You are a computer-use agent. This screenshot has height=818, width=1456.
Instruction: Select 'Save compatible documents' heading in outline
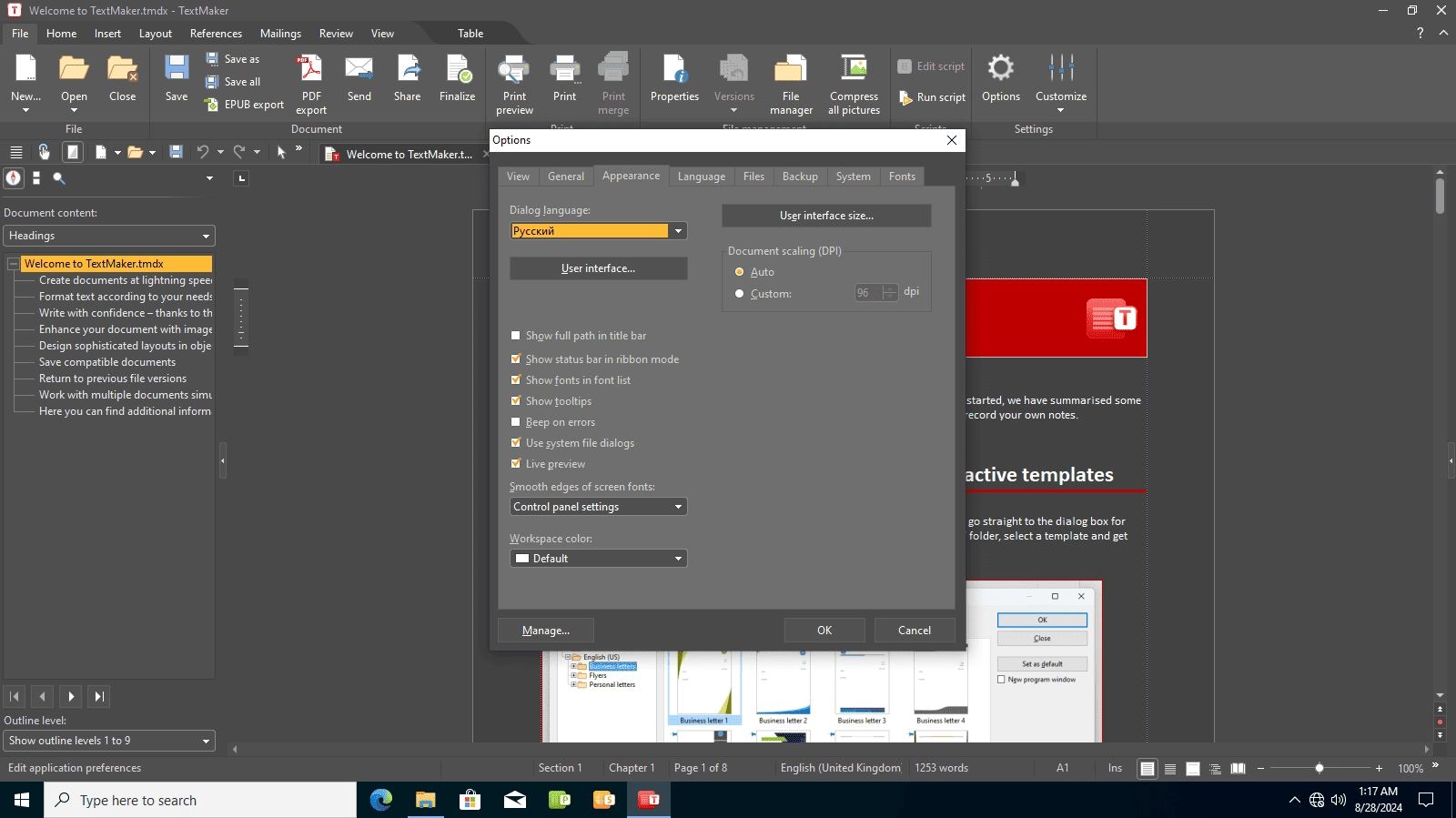point(107,362)
